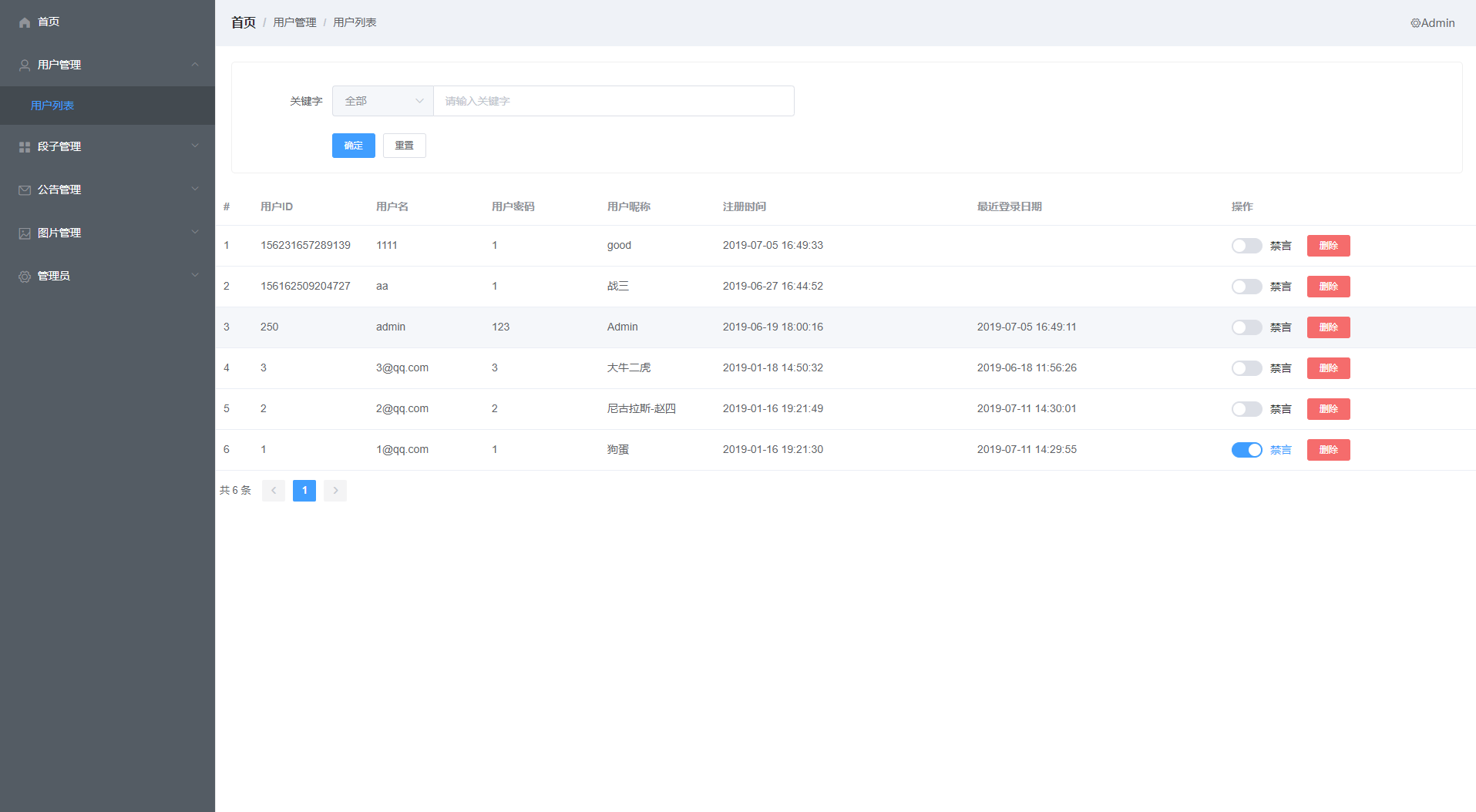Screen dimensions: 1476x812
Task: Click the 用户昵称 column header
Action: [x=629, y=206]
